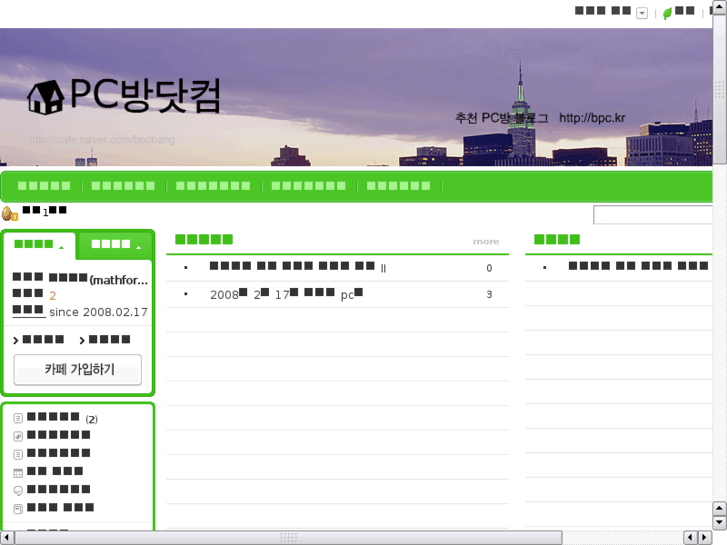This screenshot has height=545, width=727.
Task: Click the small arrow on the white tab
Action: pyautogui.click(x=61, y=248)
